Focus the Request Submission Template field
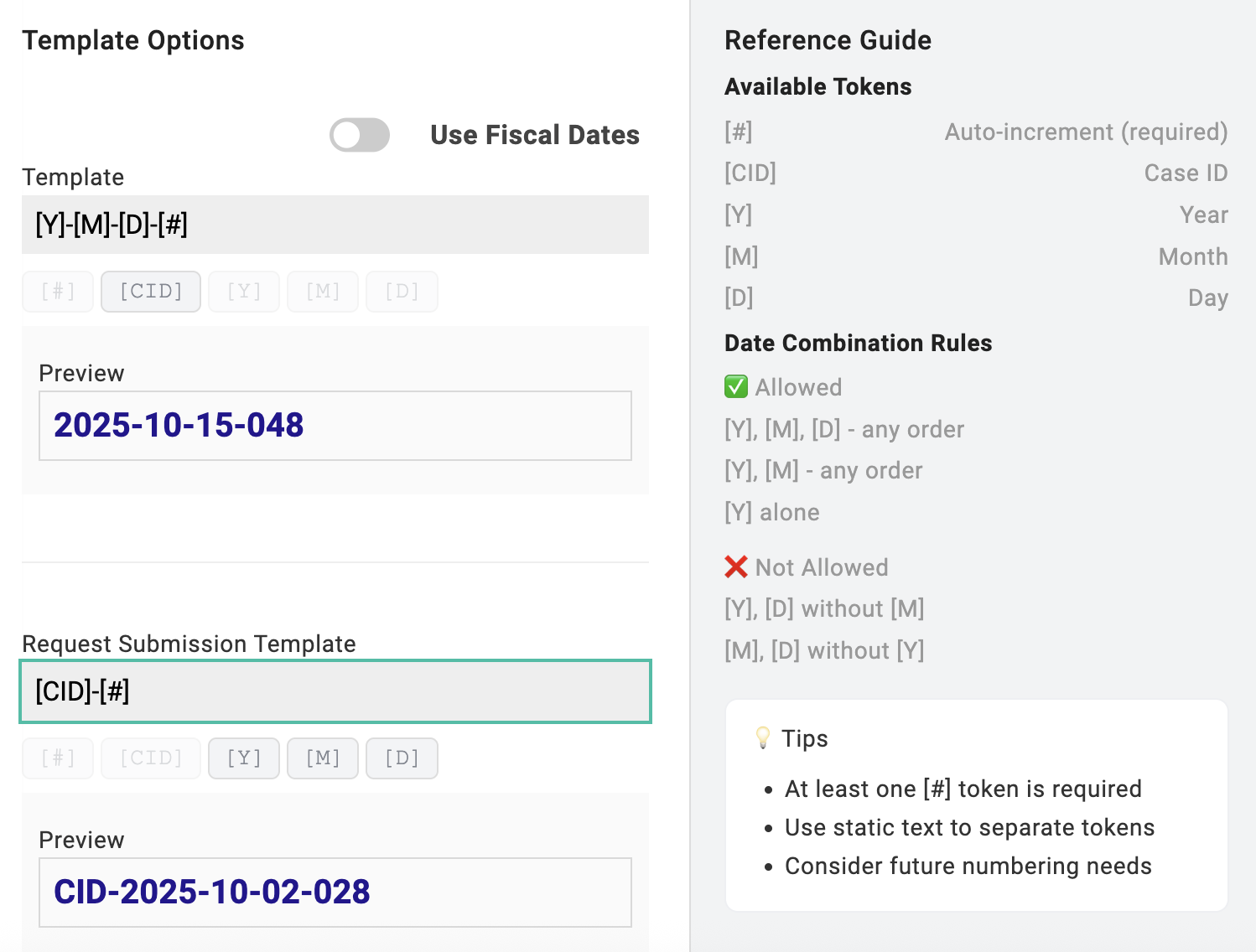Viewport: 1256px width, 952px height. click(335, 691)
